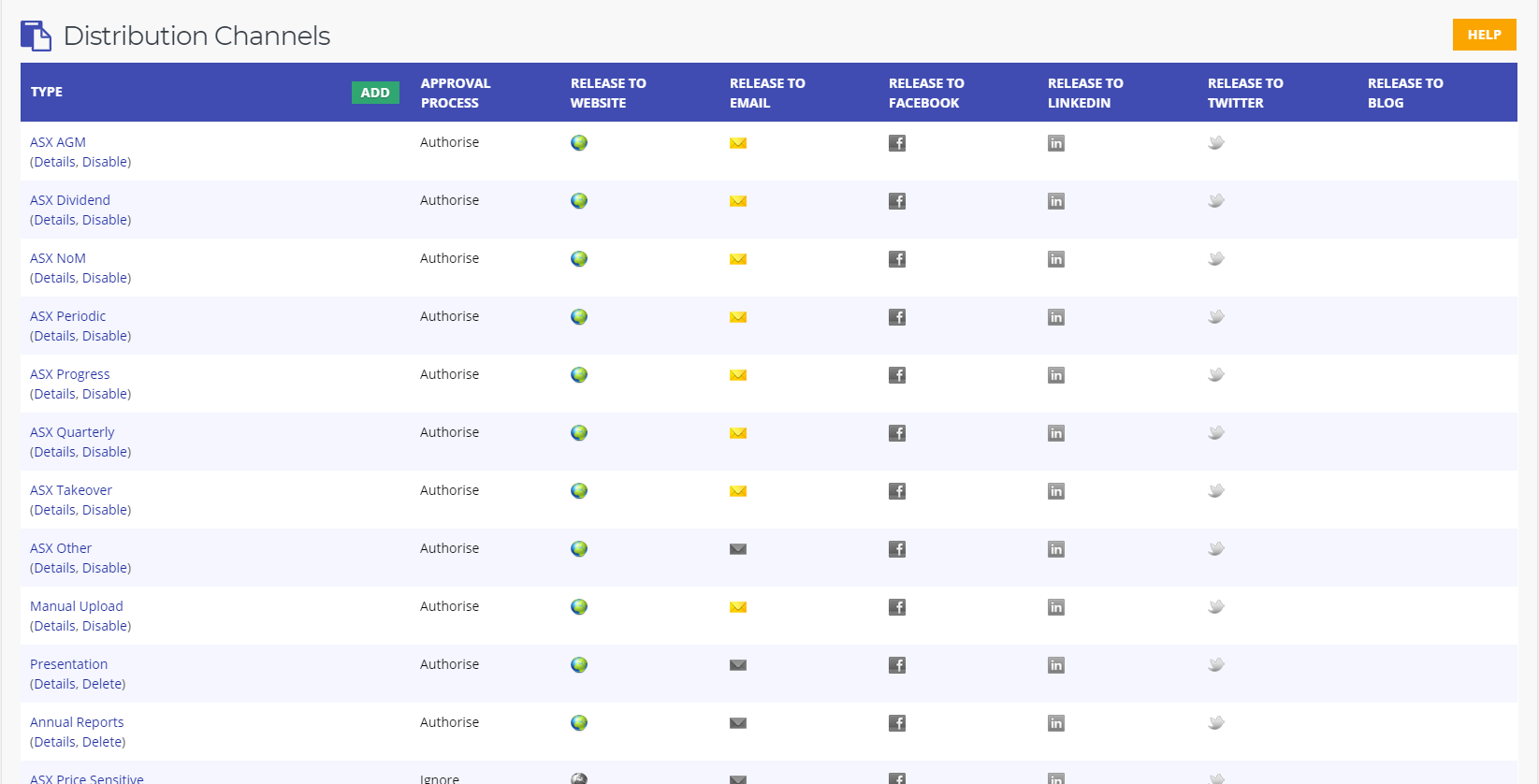Click Disable for ASX AGM
Image resolution: width=1539 pixels, height=784 pixels.
coord(104,162)
